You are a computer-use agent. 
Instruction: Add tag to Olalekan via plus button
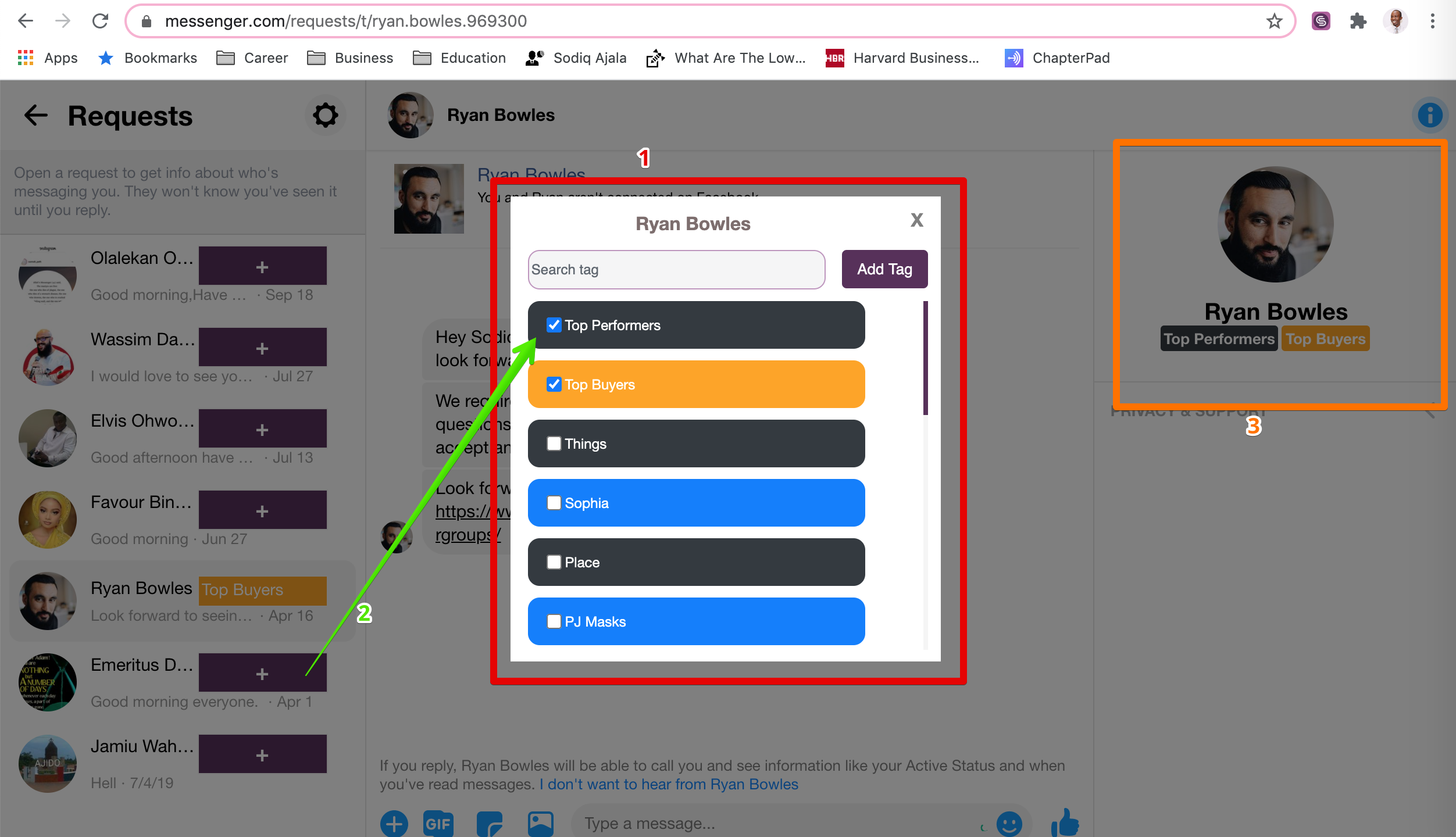[262, 267]
